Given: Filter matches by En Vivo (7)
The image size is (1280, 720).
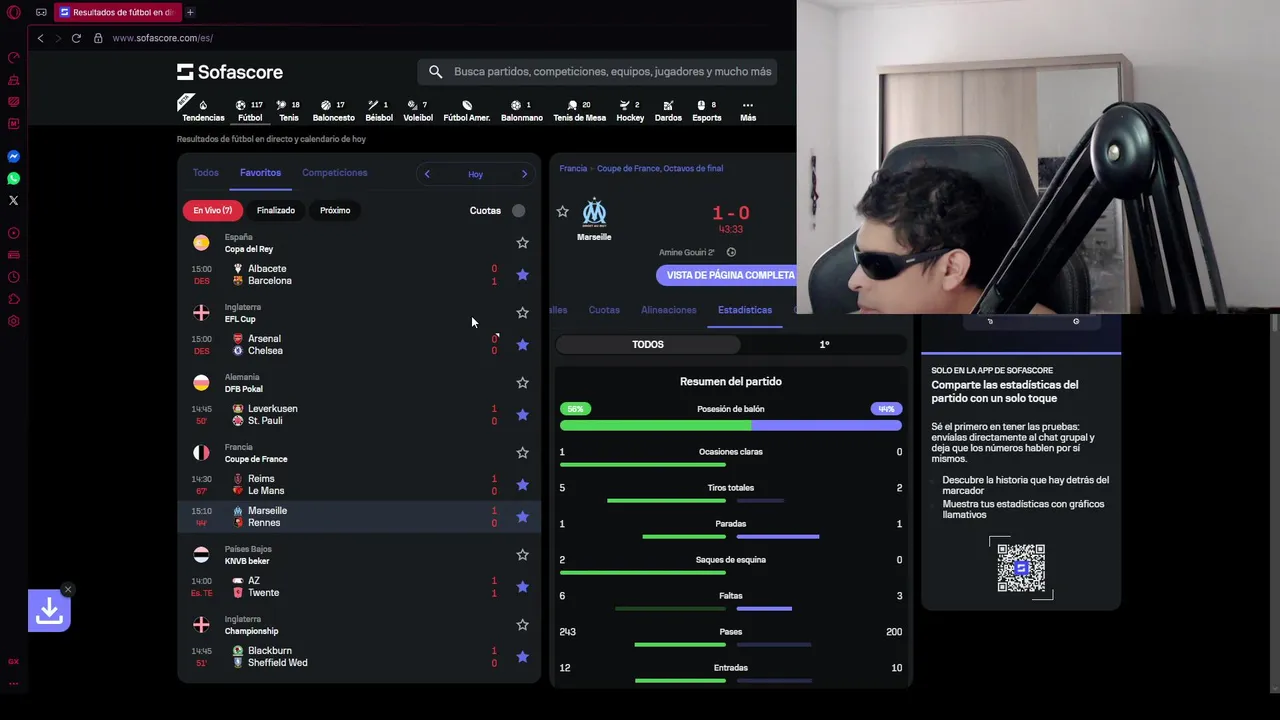Looking at the screenshot, I should pos(212,210).
